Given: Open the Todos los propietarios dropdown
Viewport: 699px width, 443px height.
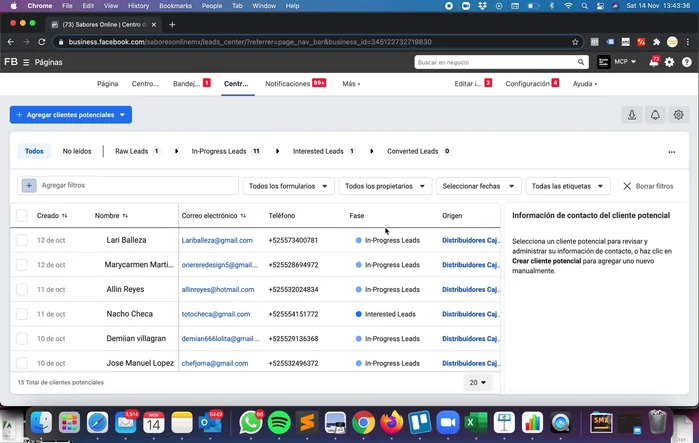Looking at the screenshot, I should coord(385,186).
